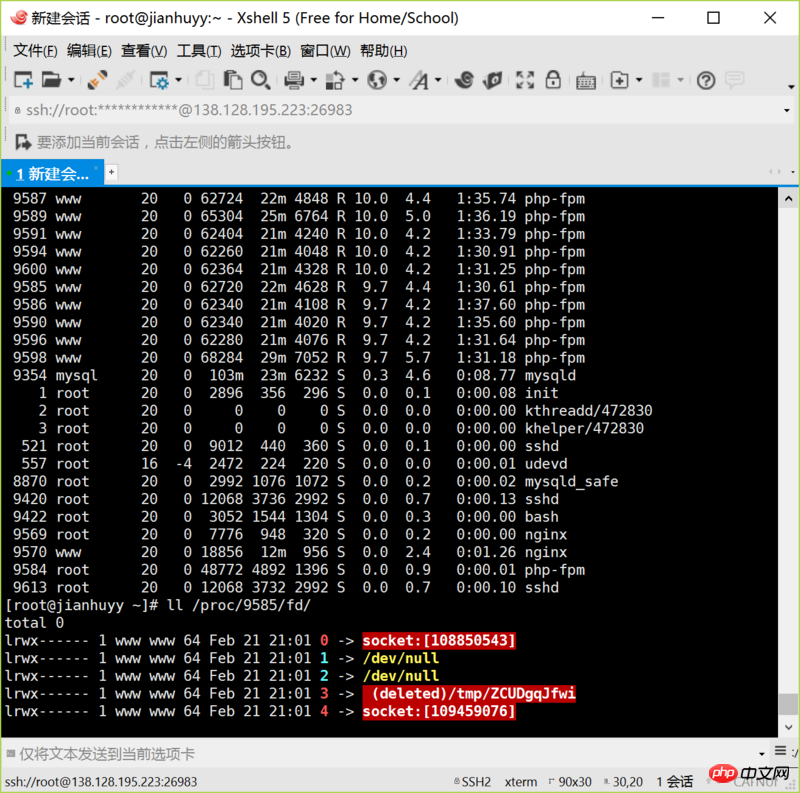Expand the Encoding globe dropdown arrow

click(x=396, y=80)
